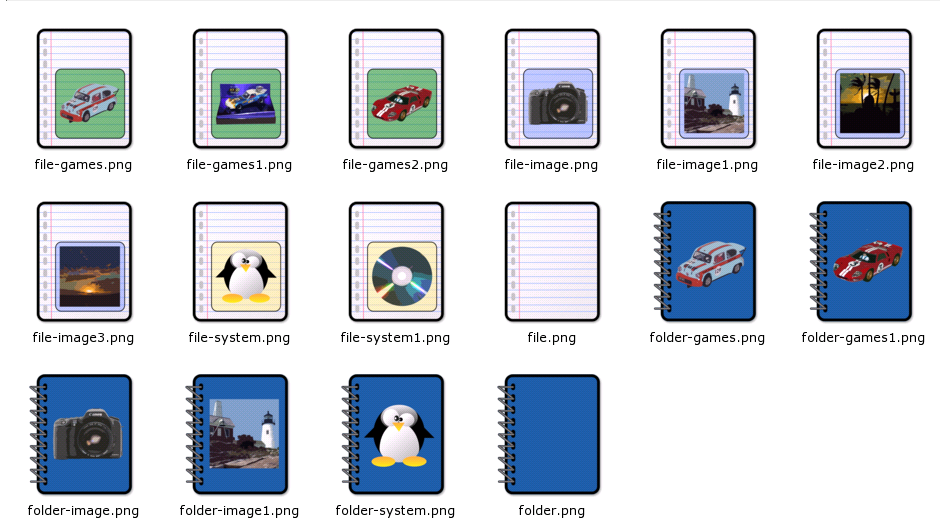Click the file-image3.png filename text

tap(83, 338)
